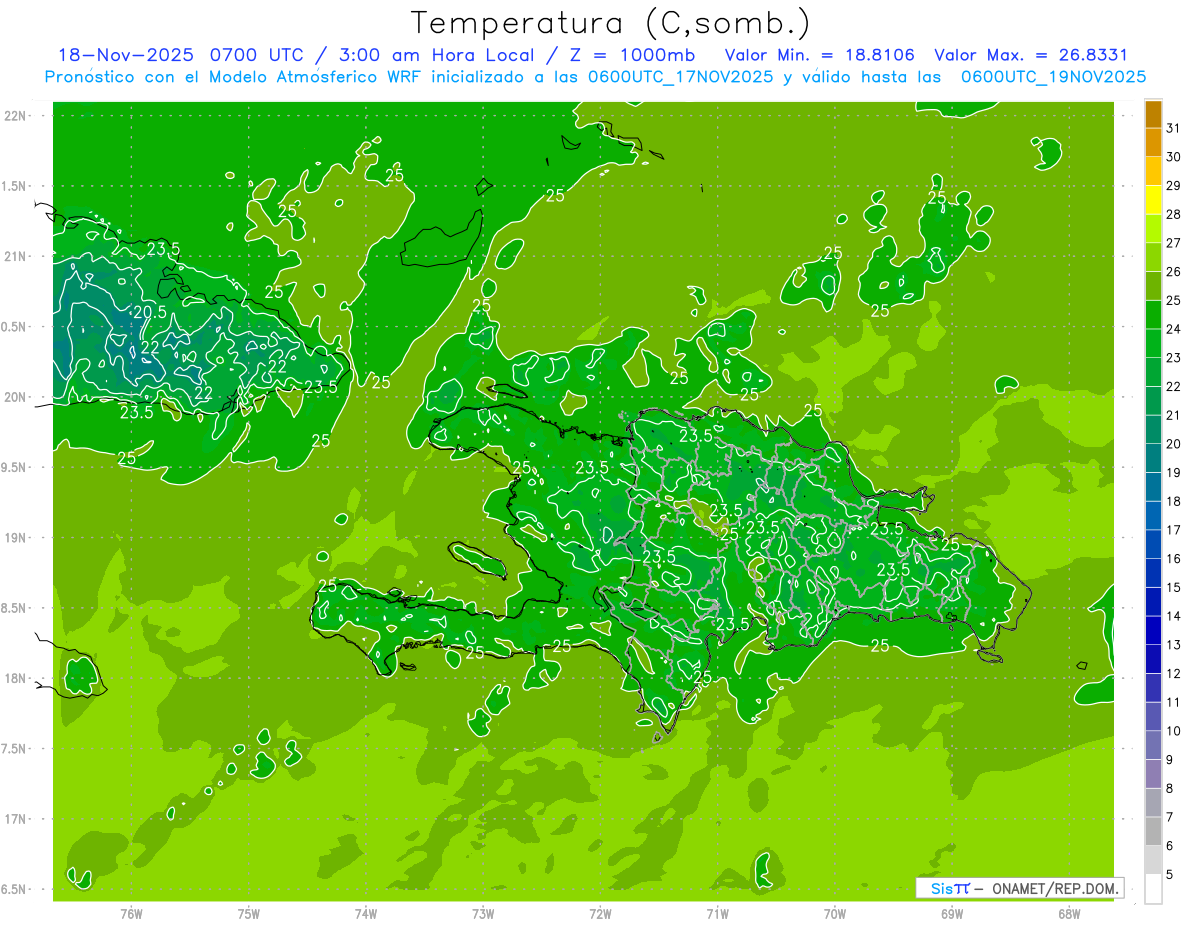Click the teal swatch between 19 and 20

point(1153,458)
